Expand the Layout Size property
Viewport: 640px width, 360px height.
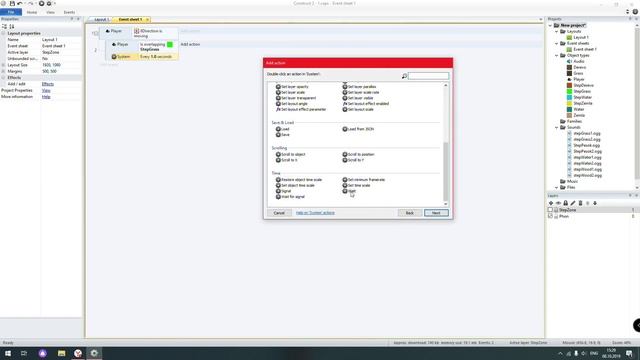[x=3, y=65]
